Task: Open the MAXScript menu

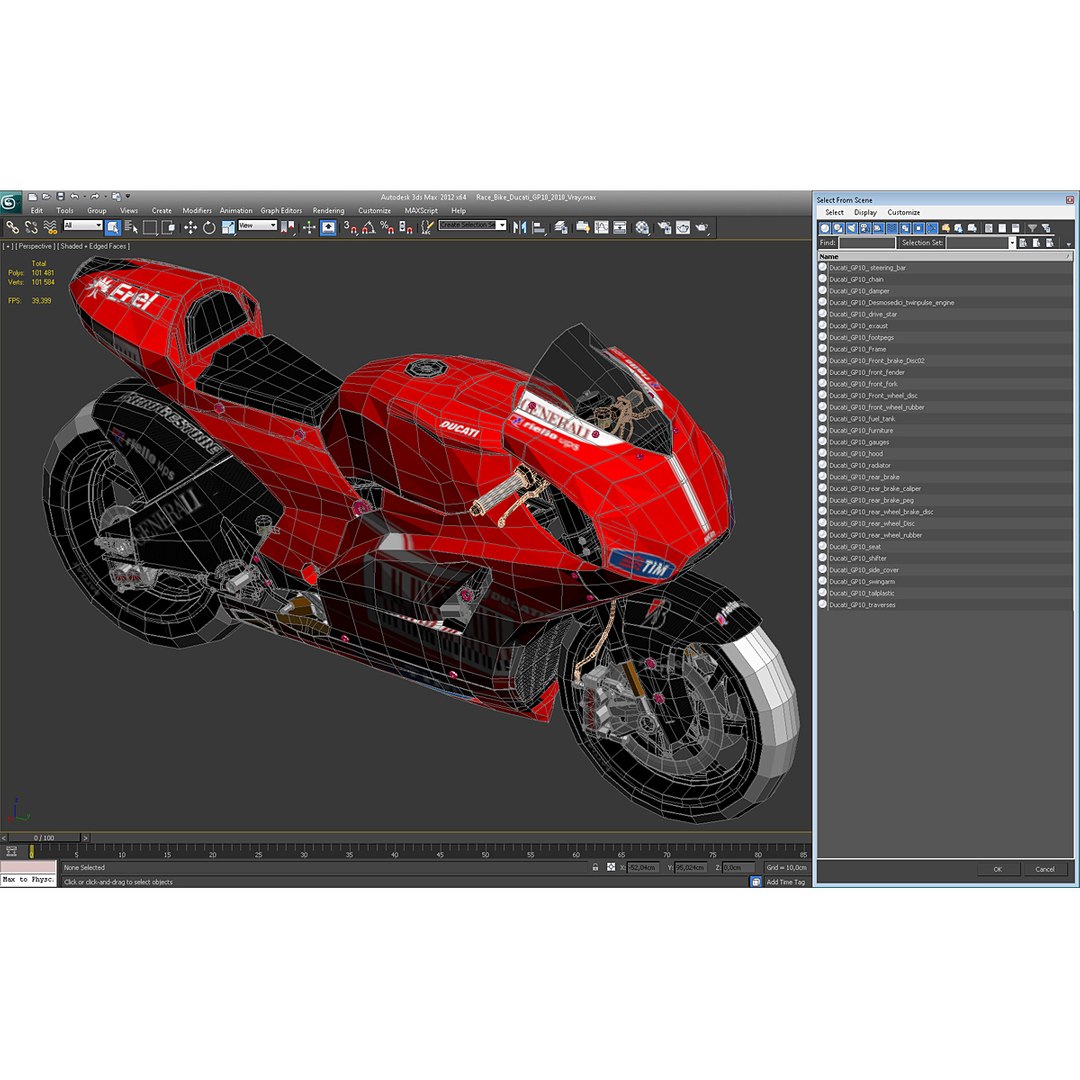Action: point(421,211)
